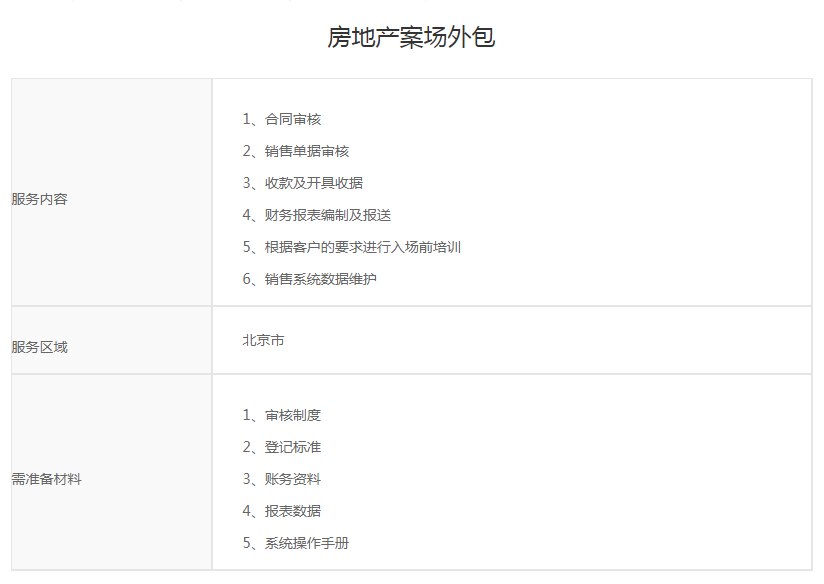Select material item 审核制度

(293, 415)
